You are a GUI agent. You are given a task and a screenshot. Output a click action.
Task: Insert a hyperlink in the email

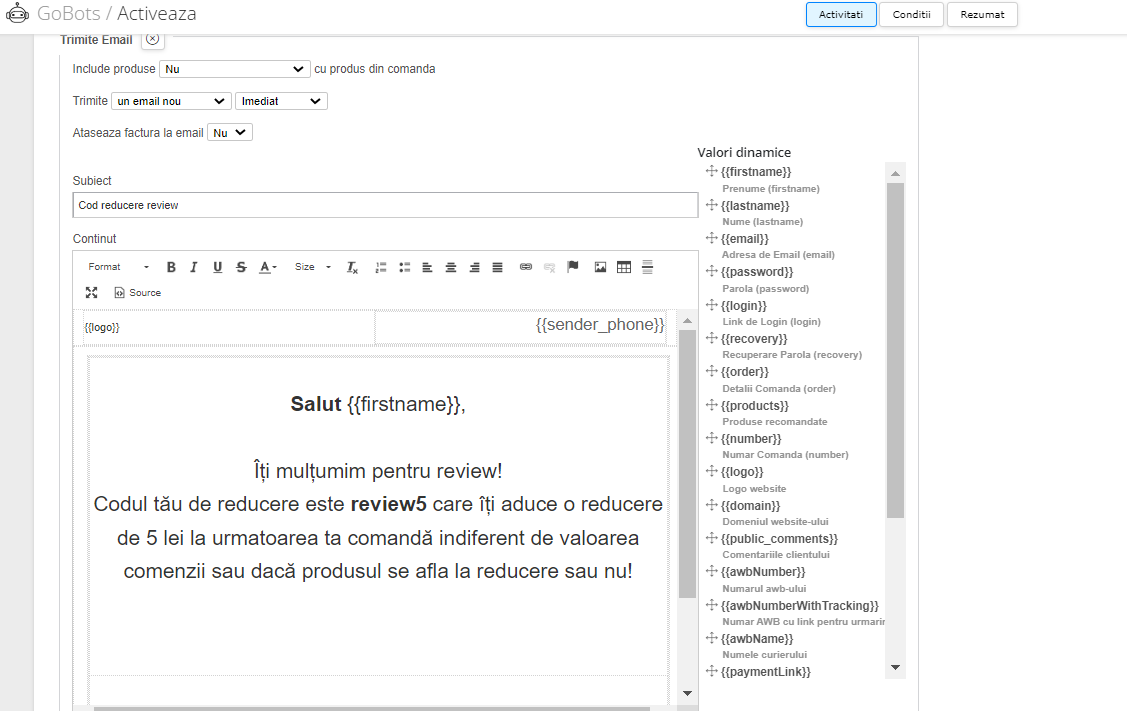(x=526, y=267)
